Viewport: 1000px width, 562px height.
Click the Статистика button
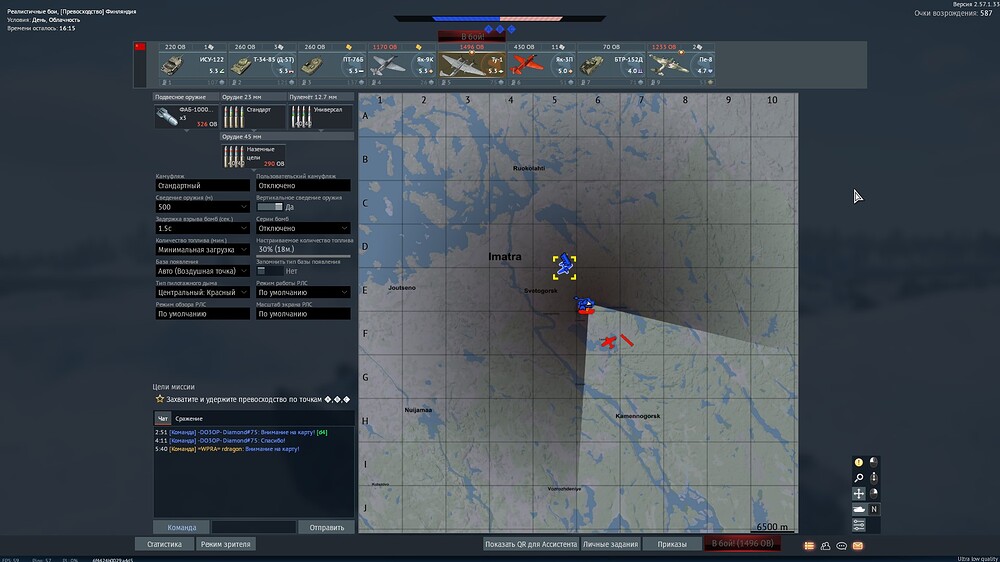tap(165, 544)
